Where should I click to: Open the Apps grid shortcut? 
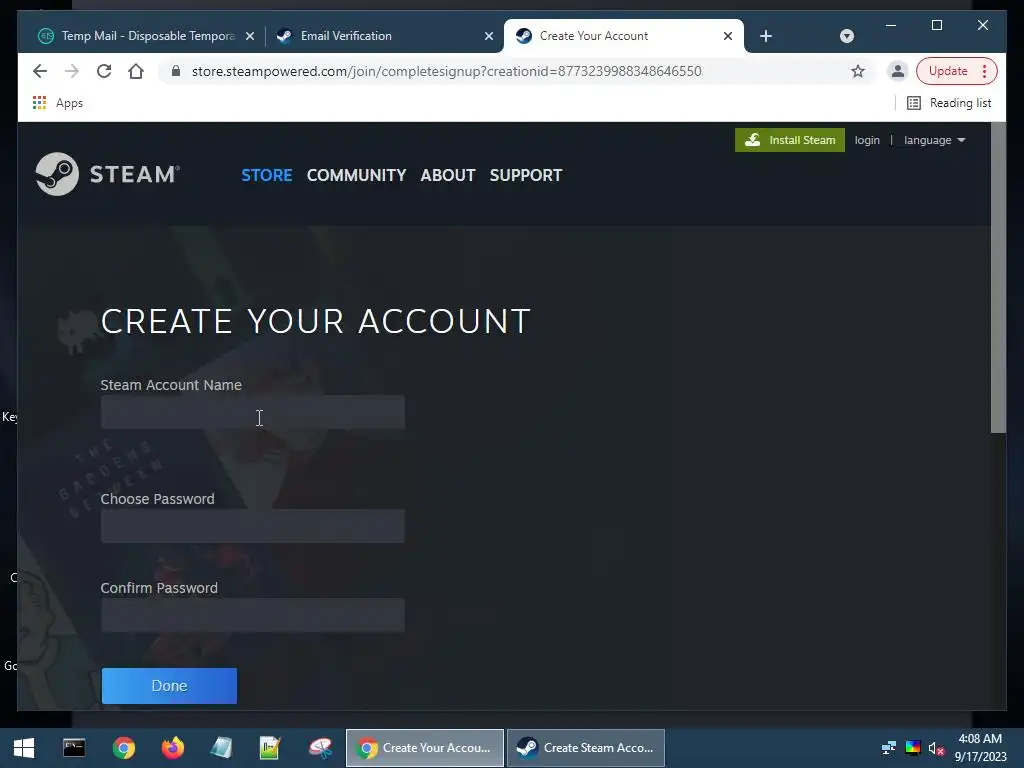coord(57,103)
